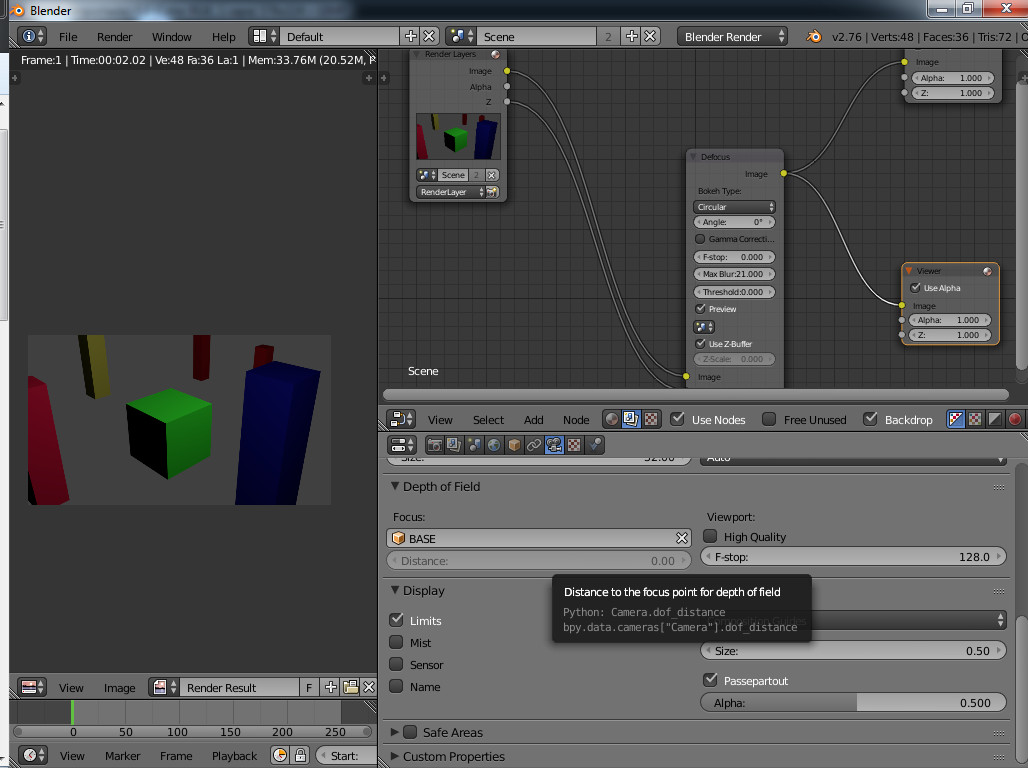This screenshot has height=768, width=1028.
Task: Toggle the timeline lock icon
Action: [x=300, y=755]
